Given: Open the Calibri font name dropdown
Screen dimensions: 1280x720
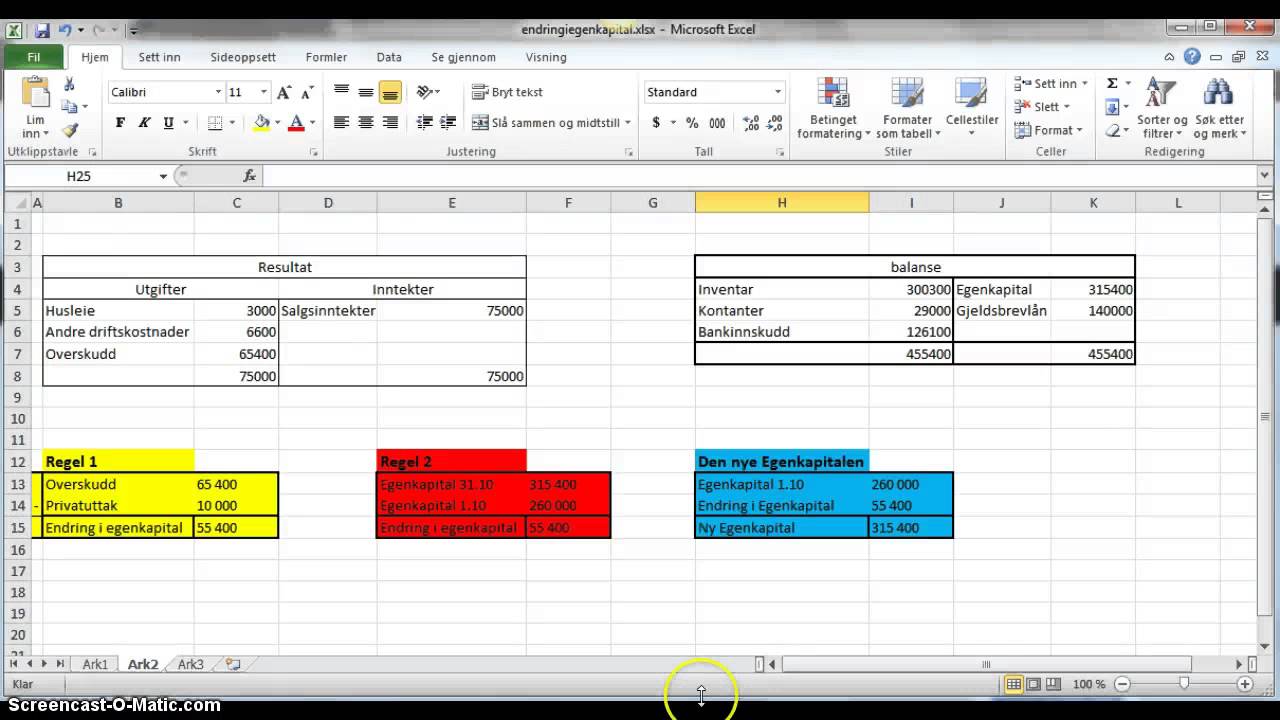Looking at the screenshot, I should pyautogui.click(x=218, y=92).
